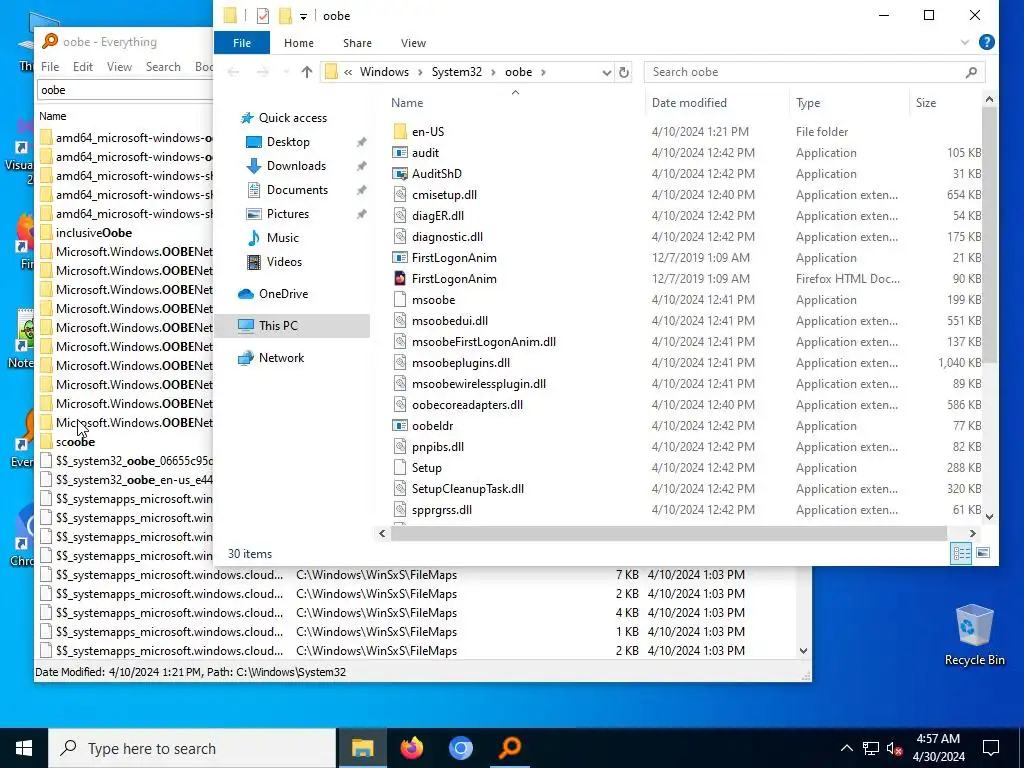Select the en-US folder icon
Image resolution: width=1024 pixels, height=768 pixels.
[400, 132]
